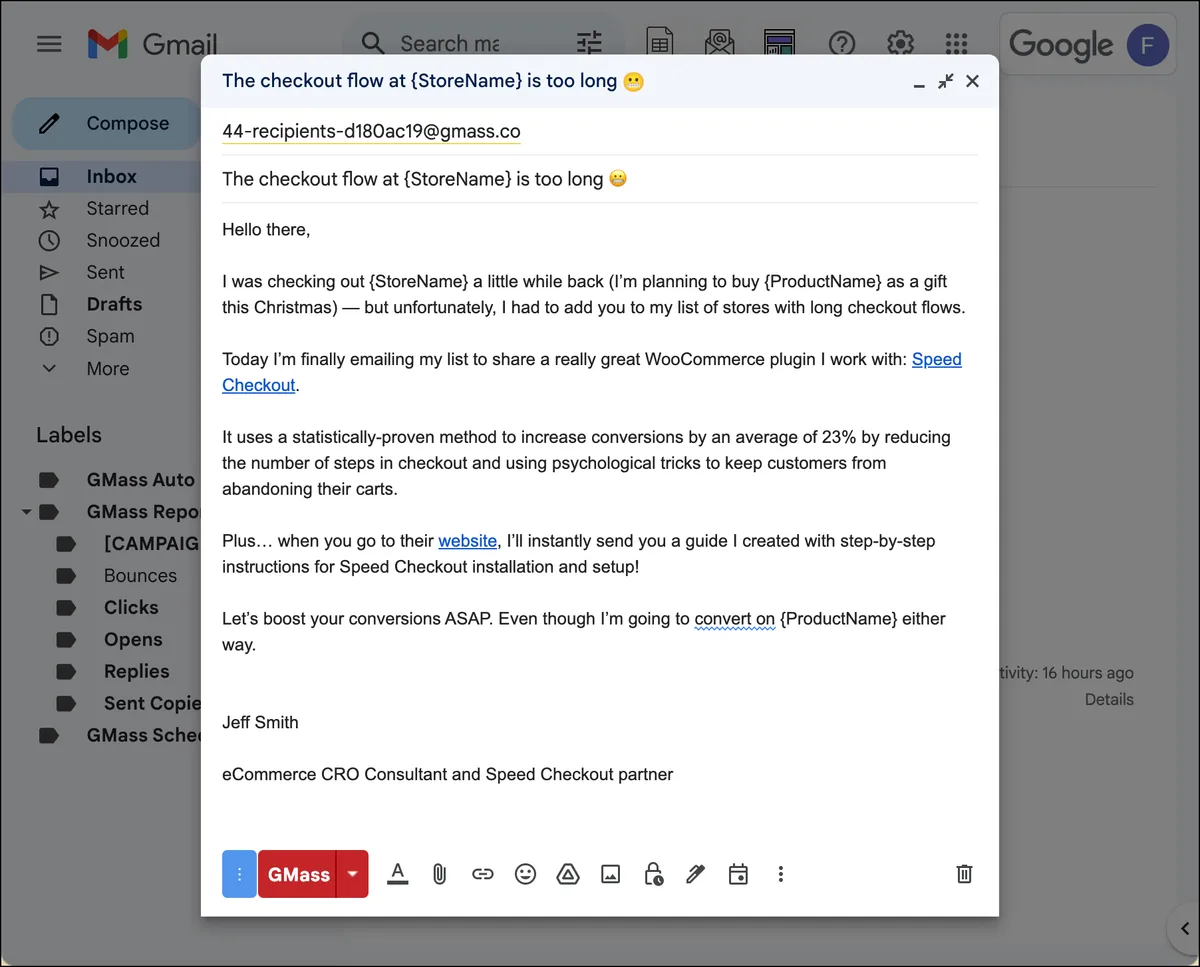Open the main menu hamburger icon
1200x967 pixels.
pos(49,44)
